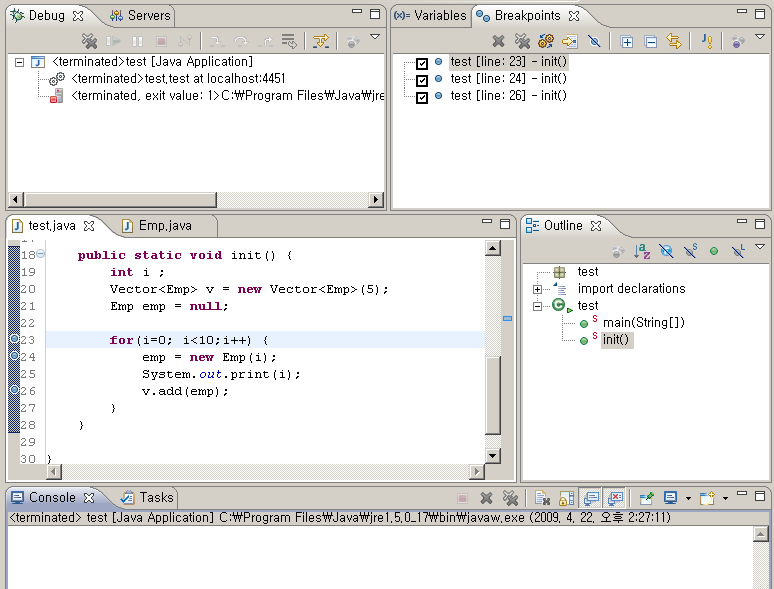Open the Display Selected Console dropdown
The image size is (774, 589).
click(x=688, y=497)
